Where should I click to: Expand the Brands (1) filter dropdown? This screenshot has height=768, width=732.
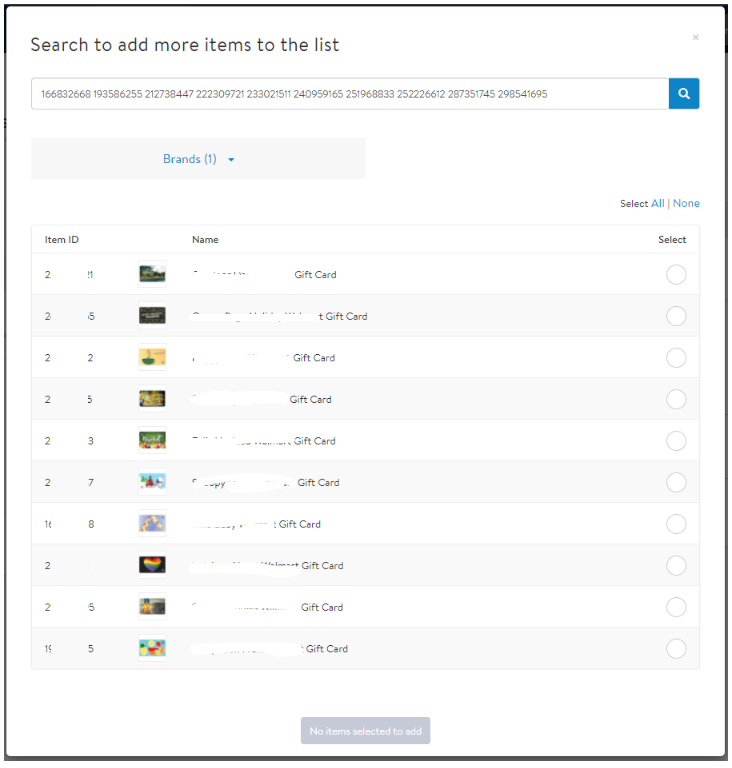(190, 159)
